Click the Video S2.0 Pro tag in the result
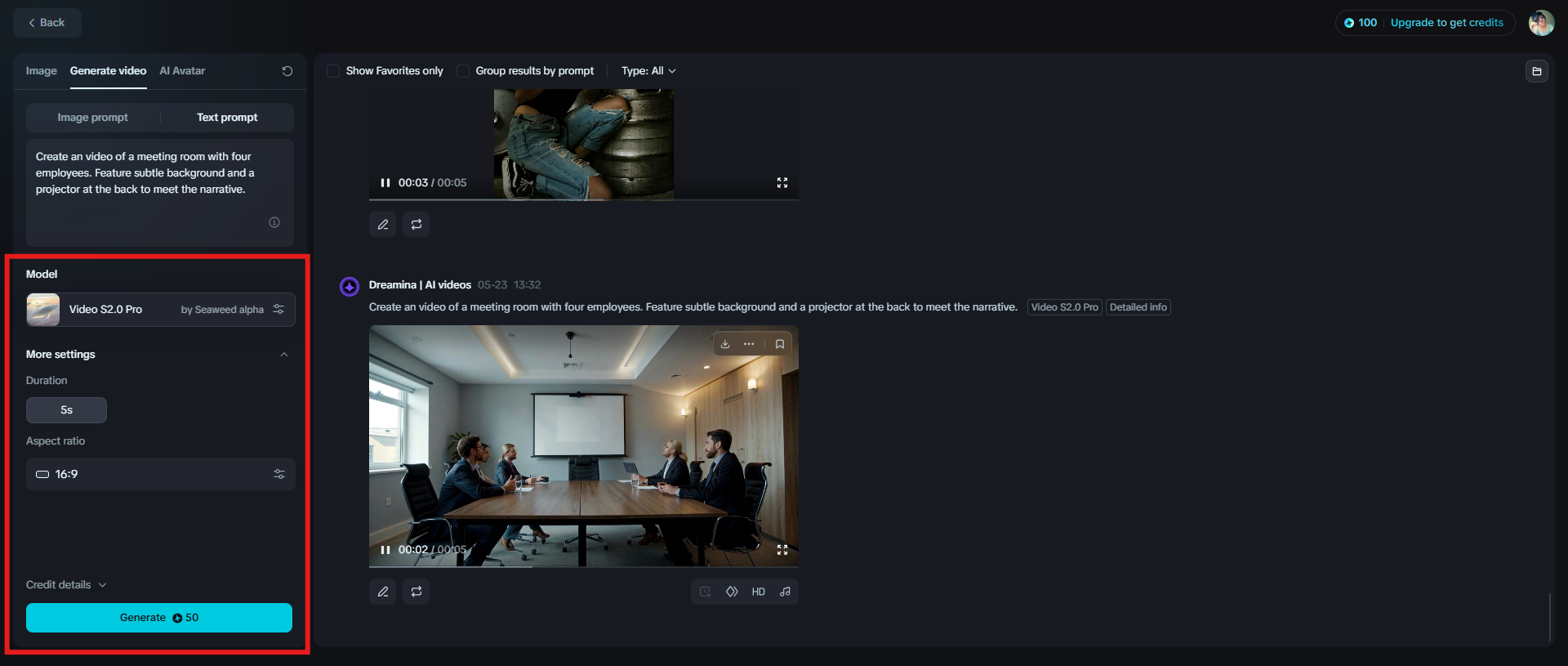The width and height of the screenshot is (1568, 666). pos(1064,307)
